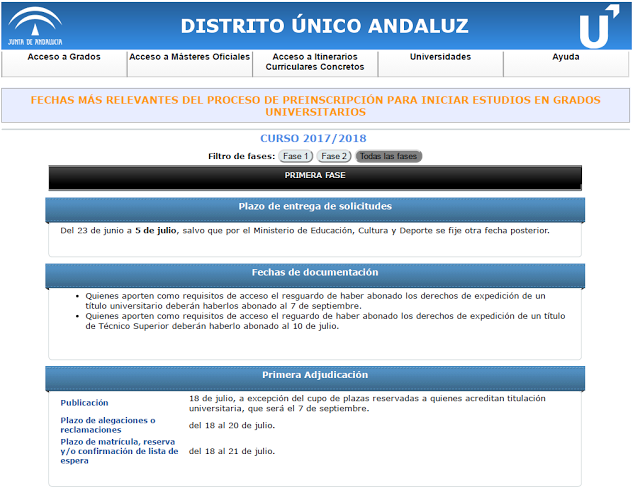Filter by Fase 2
Screen dimensions: 640x488
(x=334, y=157)
